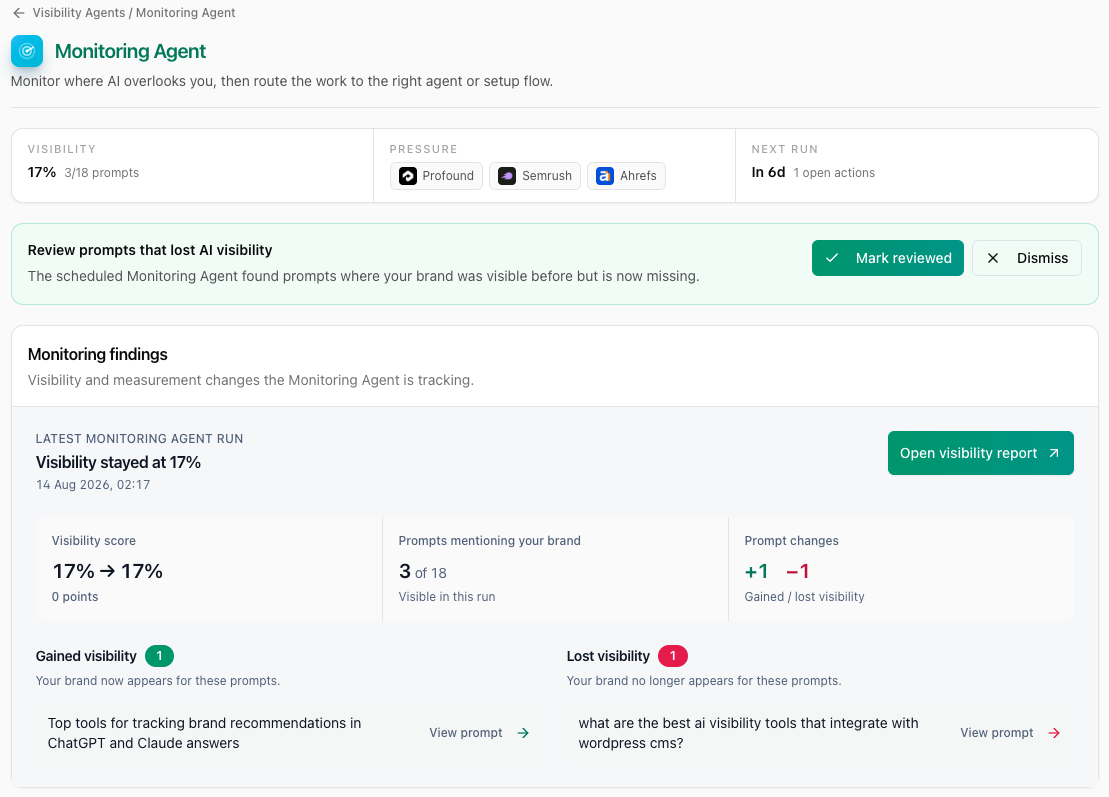This screenshot has height=797, width=1109.
Task: Click the red arrow beside lost View prompt
Action: pyautogui.click(x=1054, y=733)
